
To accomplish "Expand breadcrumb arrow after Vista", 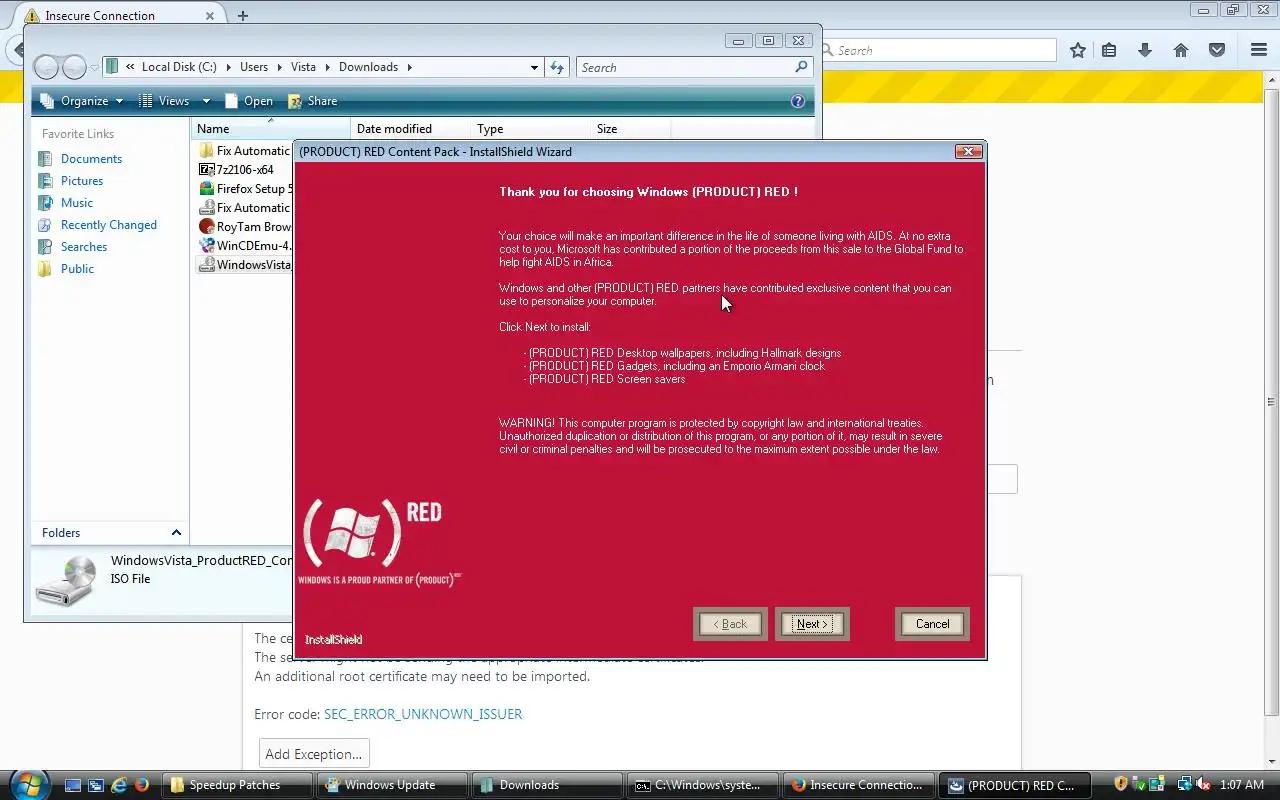I will (x=328, y=67).
